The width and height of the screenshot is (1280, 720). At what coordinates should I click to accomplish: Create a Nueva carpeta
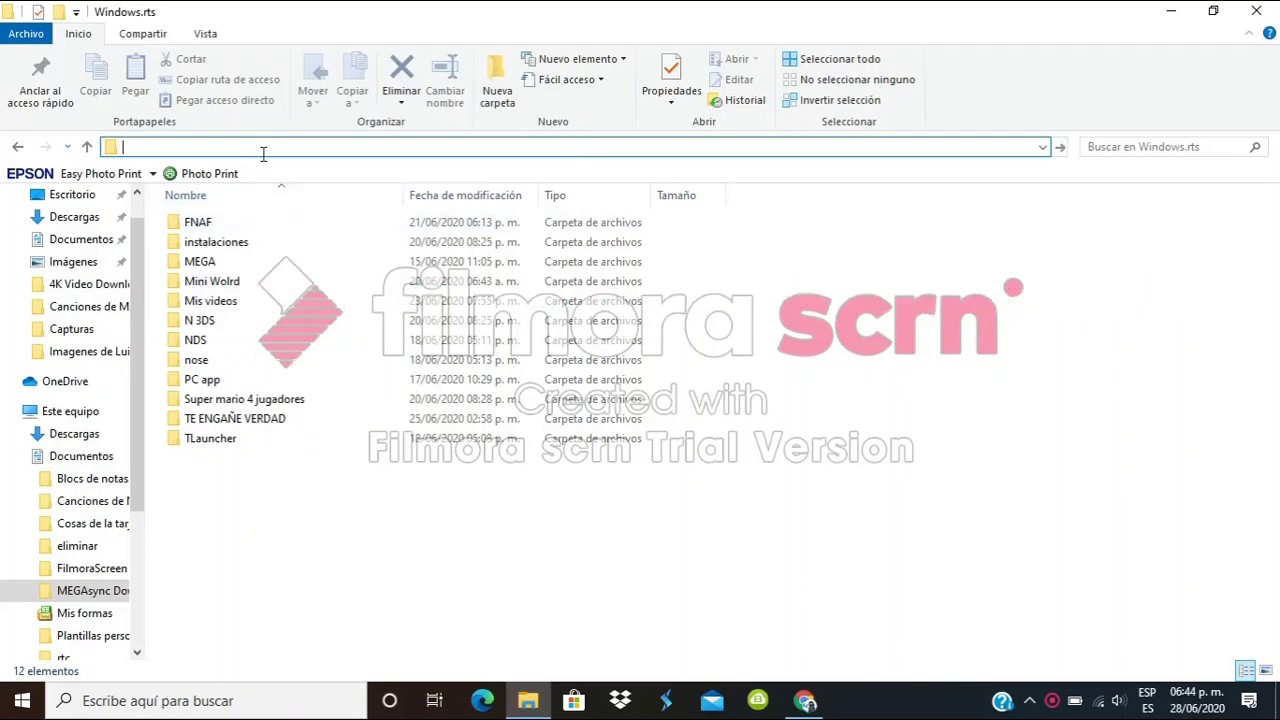click(x=497, y=81)
